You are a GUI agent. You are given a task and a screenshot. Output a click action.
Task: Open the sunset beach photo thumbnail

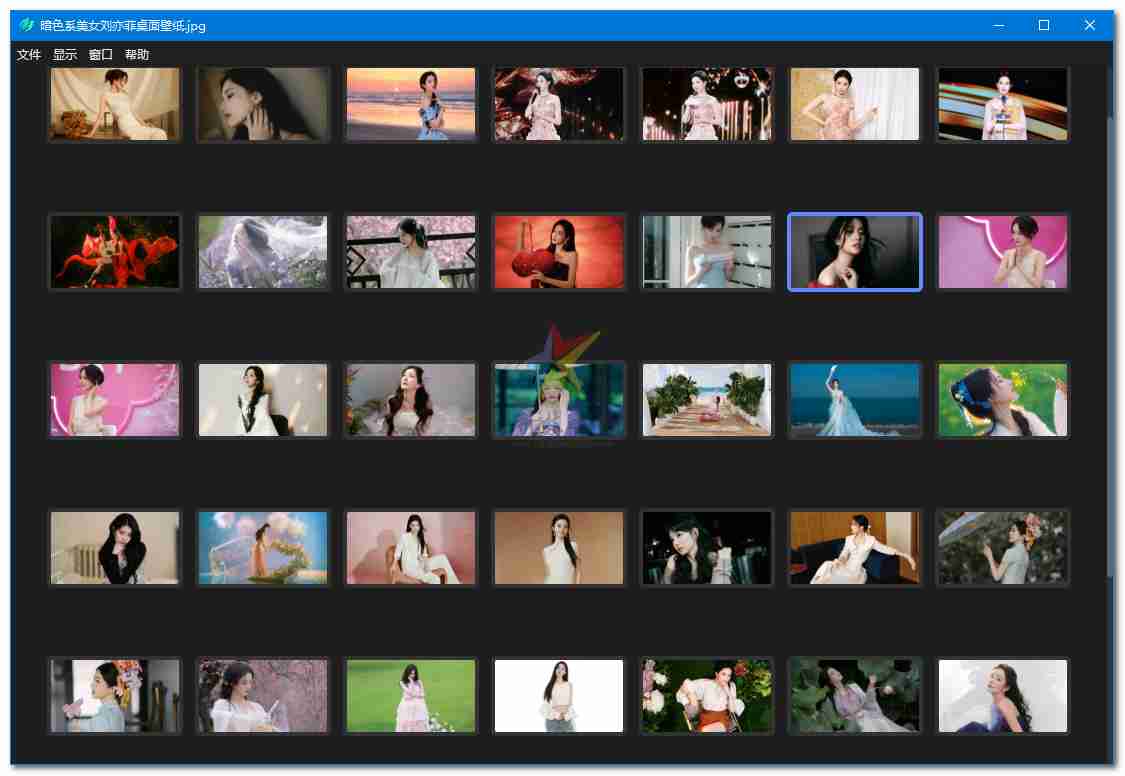[411, 104]
